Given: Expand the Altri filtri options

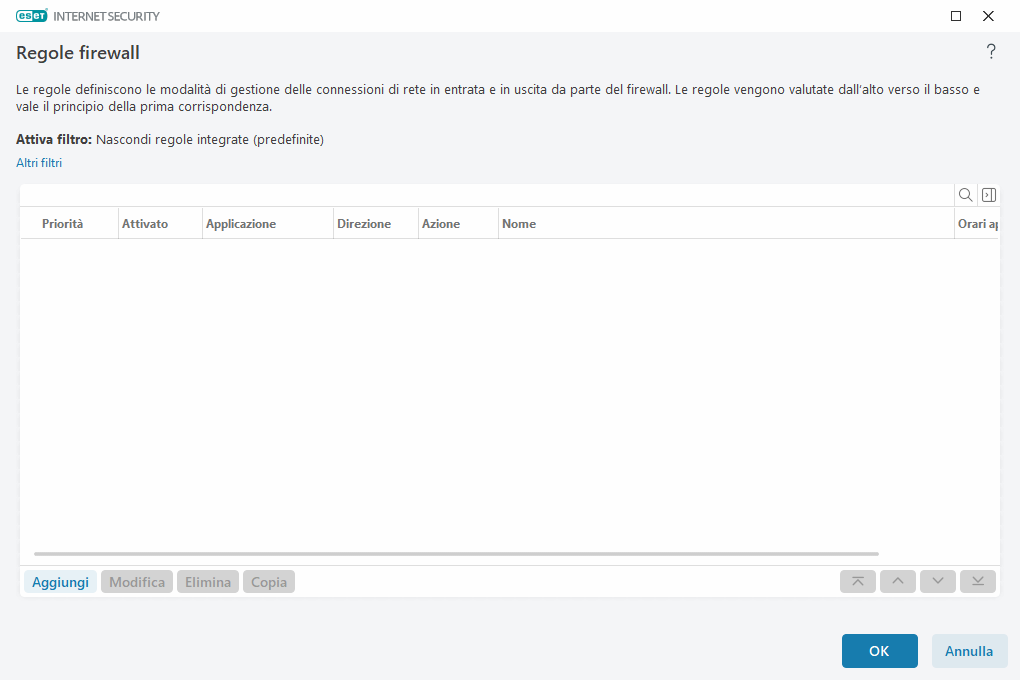Looking at the screenshot, I should (38, 162).
